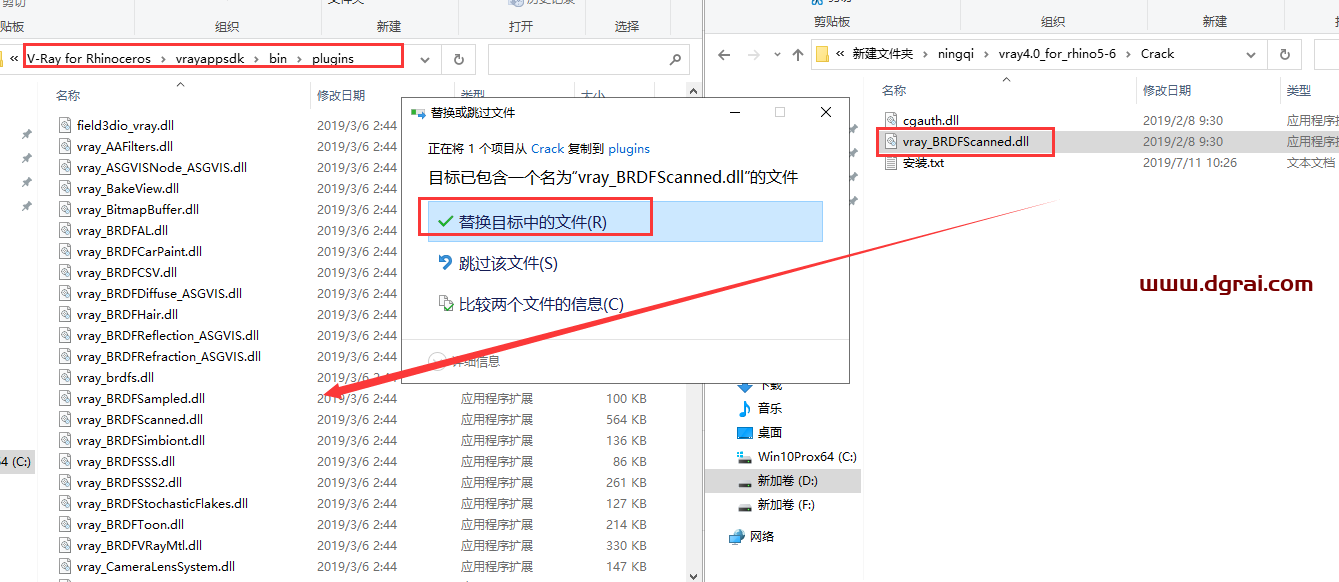Viewport: 1339px width, 582px height.
Task: Choose 跳过该文件(S) to skip the file
Action: coord(508,263)
